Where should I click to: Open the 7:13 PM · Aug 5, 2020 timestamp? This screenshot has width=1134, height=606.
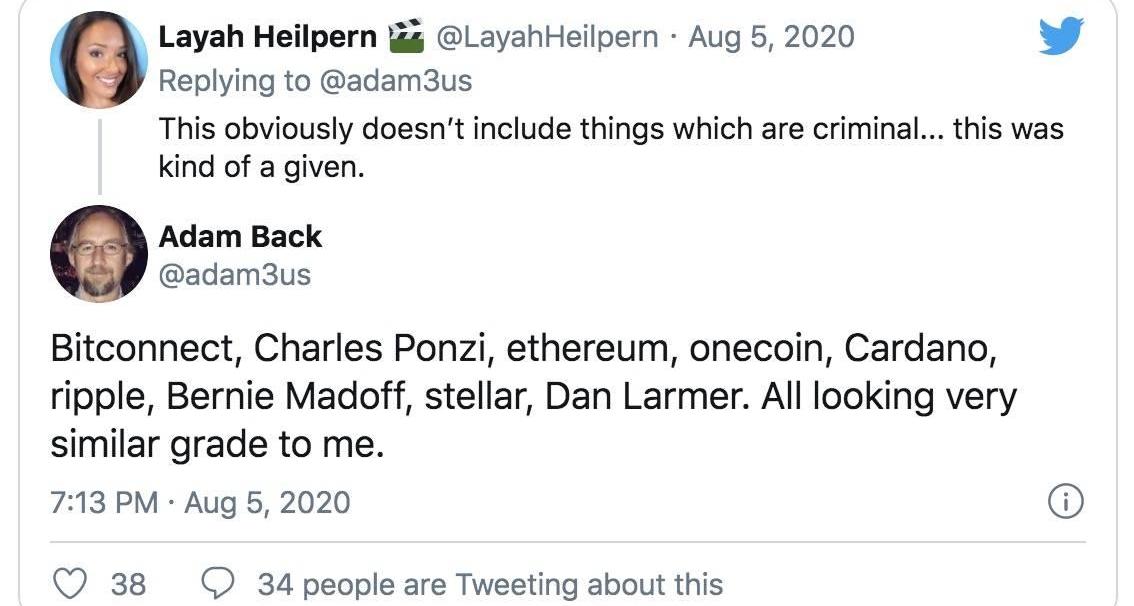[x=200, y=503]
